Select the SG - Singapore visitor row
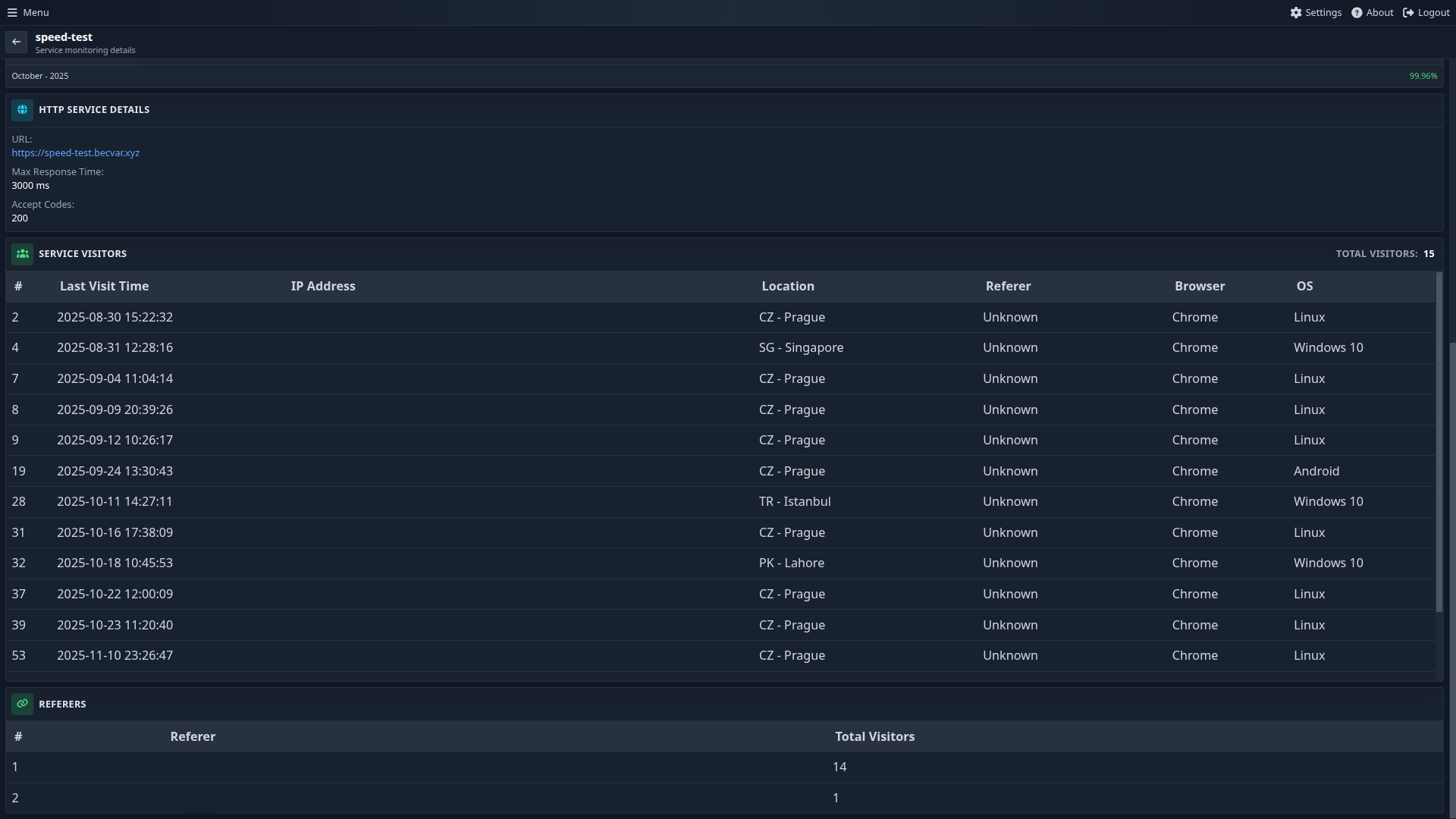Viewport: 1456px width, 819px height. [801, 347]
